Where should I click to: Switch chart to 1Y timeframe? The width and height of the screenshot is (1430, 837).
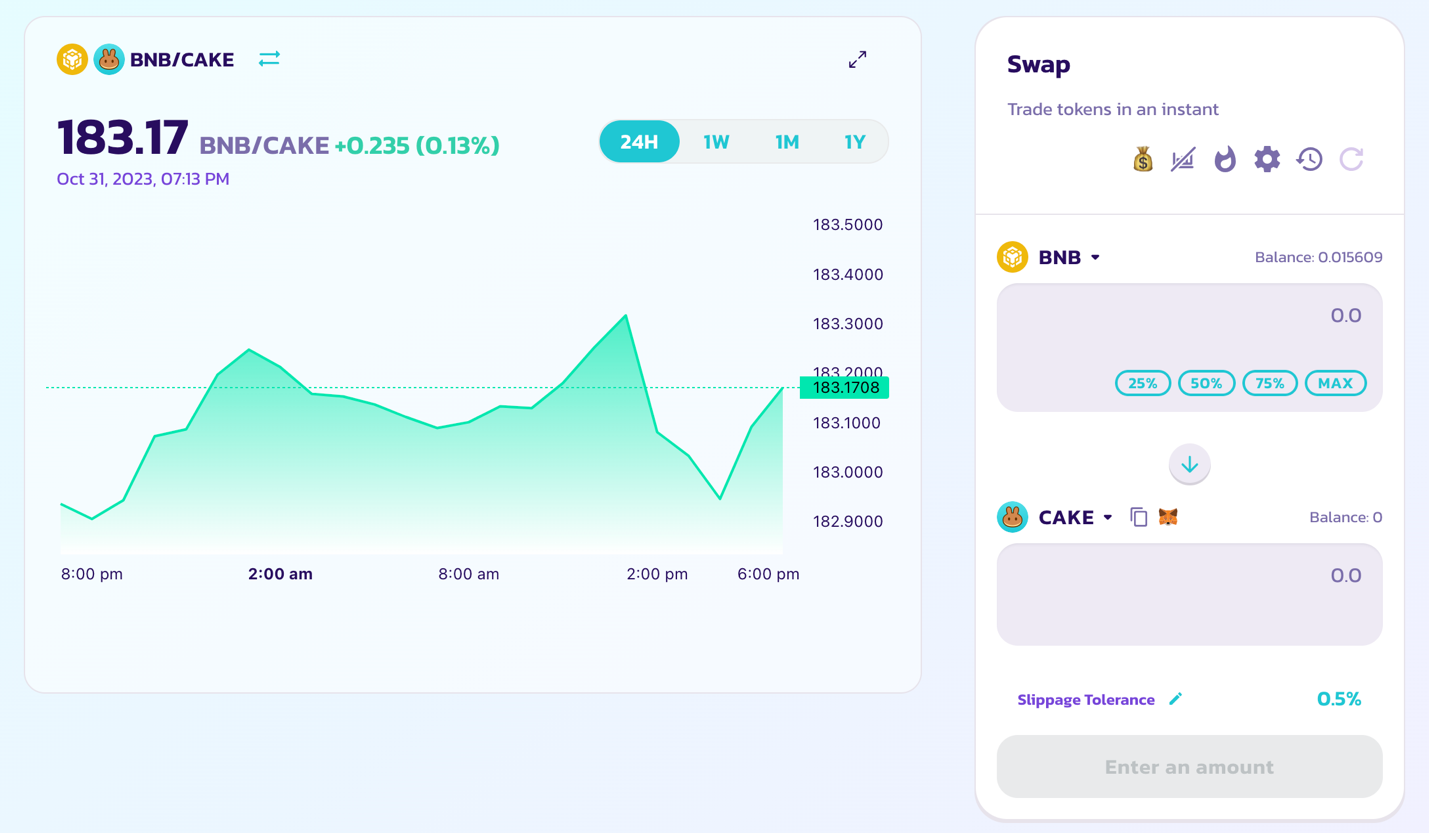click(x=855, y=142)
